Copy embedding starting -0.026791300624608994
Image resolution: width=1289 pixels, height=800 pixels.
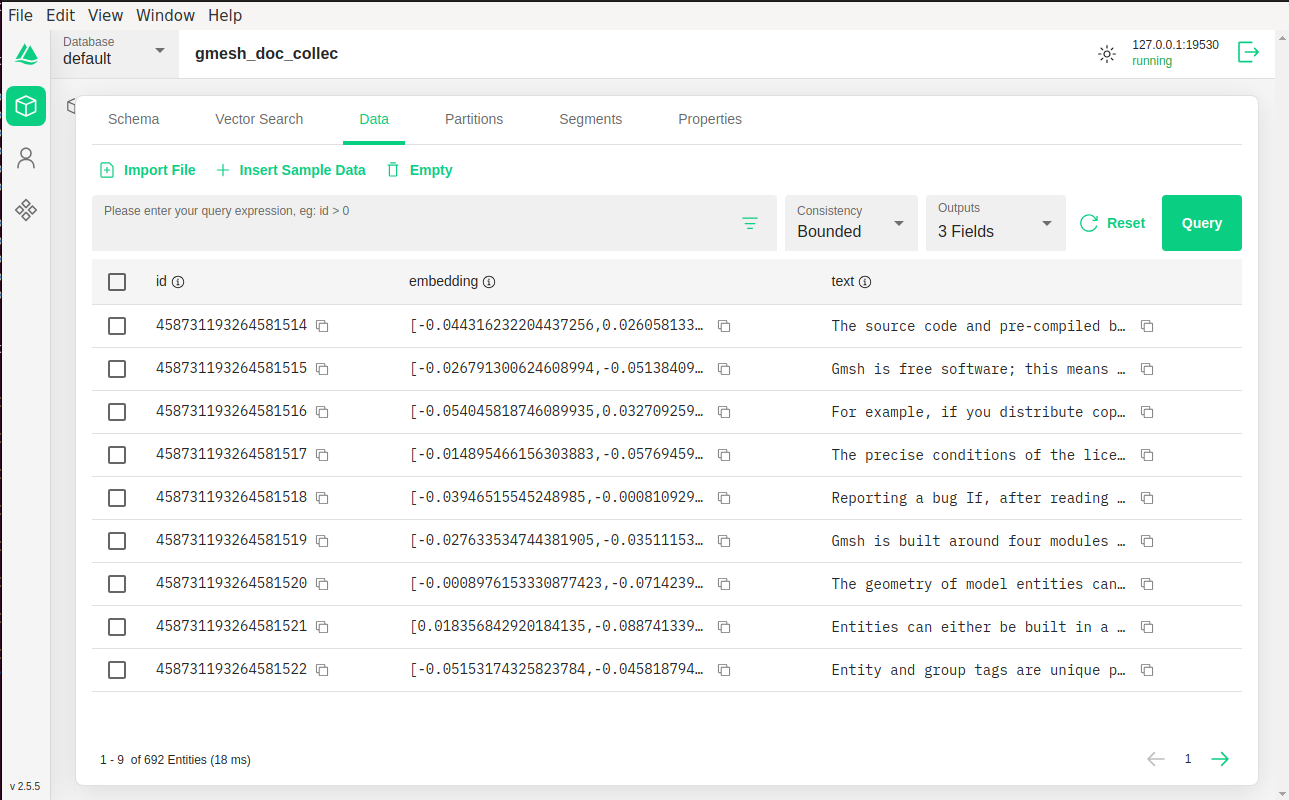[x=724, y=369]
